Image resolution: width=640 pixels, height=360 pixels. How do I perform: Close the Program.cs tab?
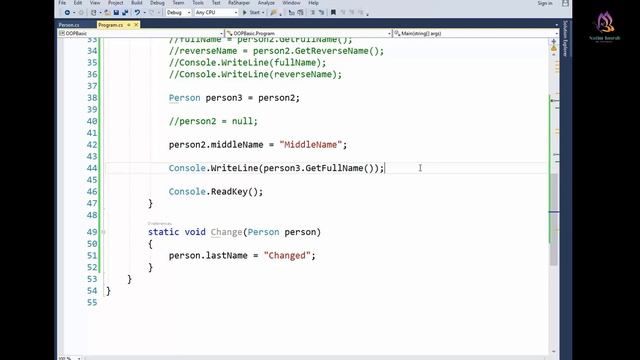pyautogui.click(x=136, y=25)
